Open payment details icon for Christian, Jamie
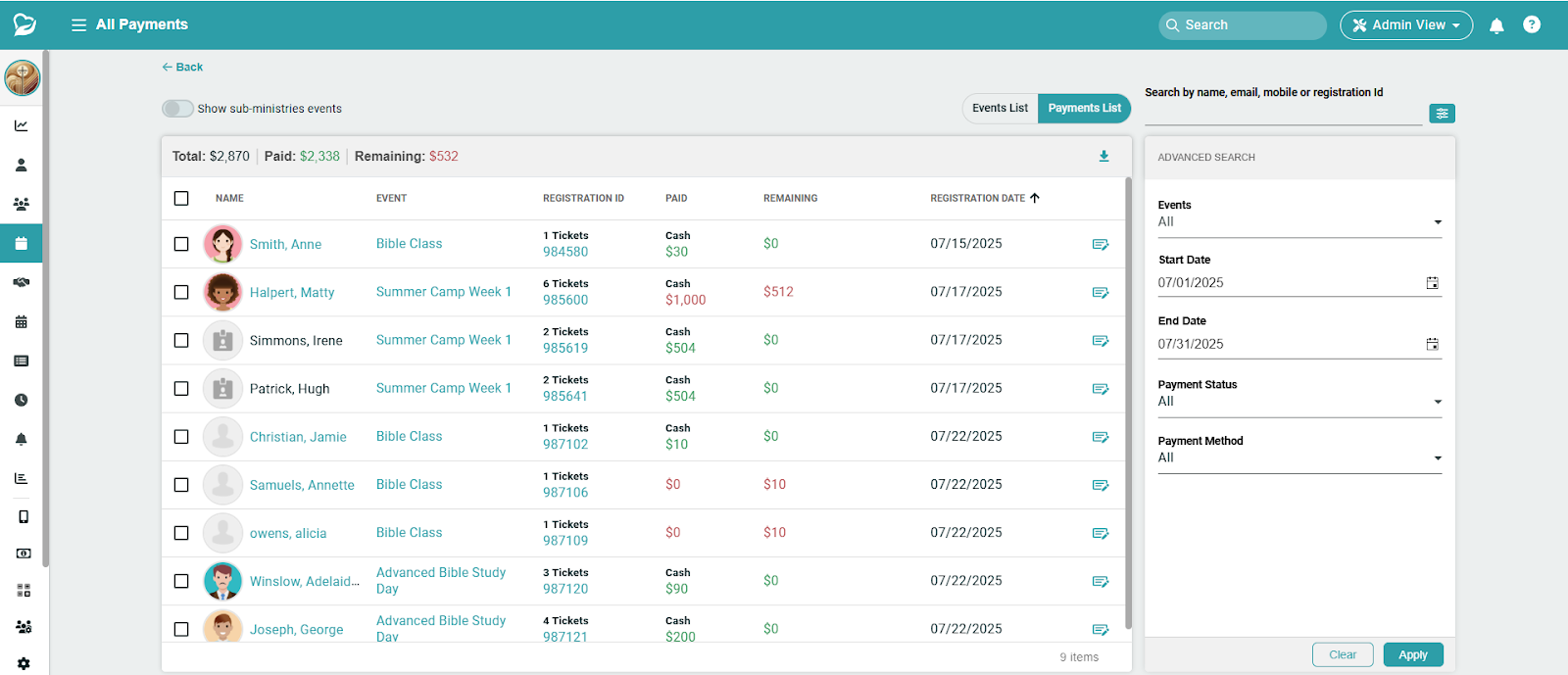The image size is (1568, 675). 1101,437
